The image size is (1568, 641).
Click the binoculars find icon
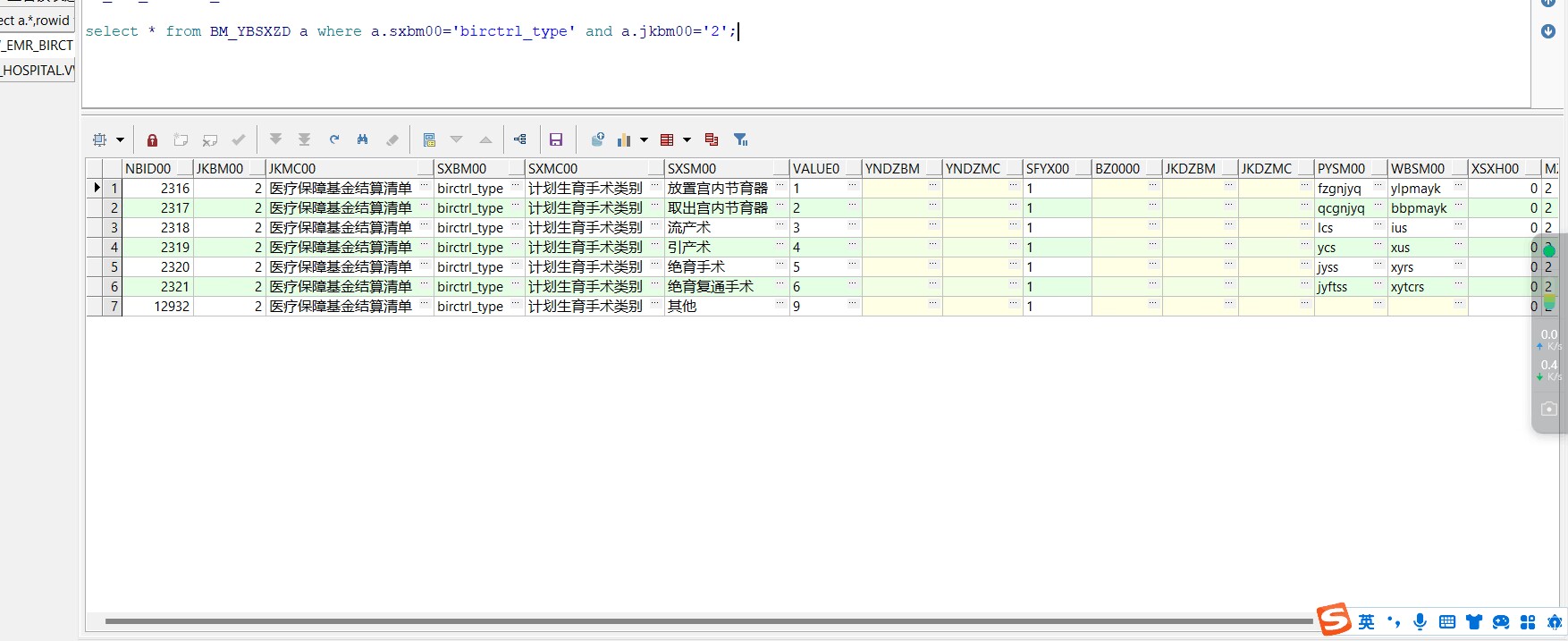click(x=362, y=139)
